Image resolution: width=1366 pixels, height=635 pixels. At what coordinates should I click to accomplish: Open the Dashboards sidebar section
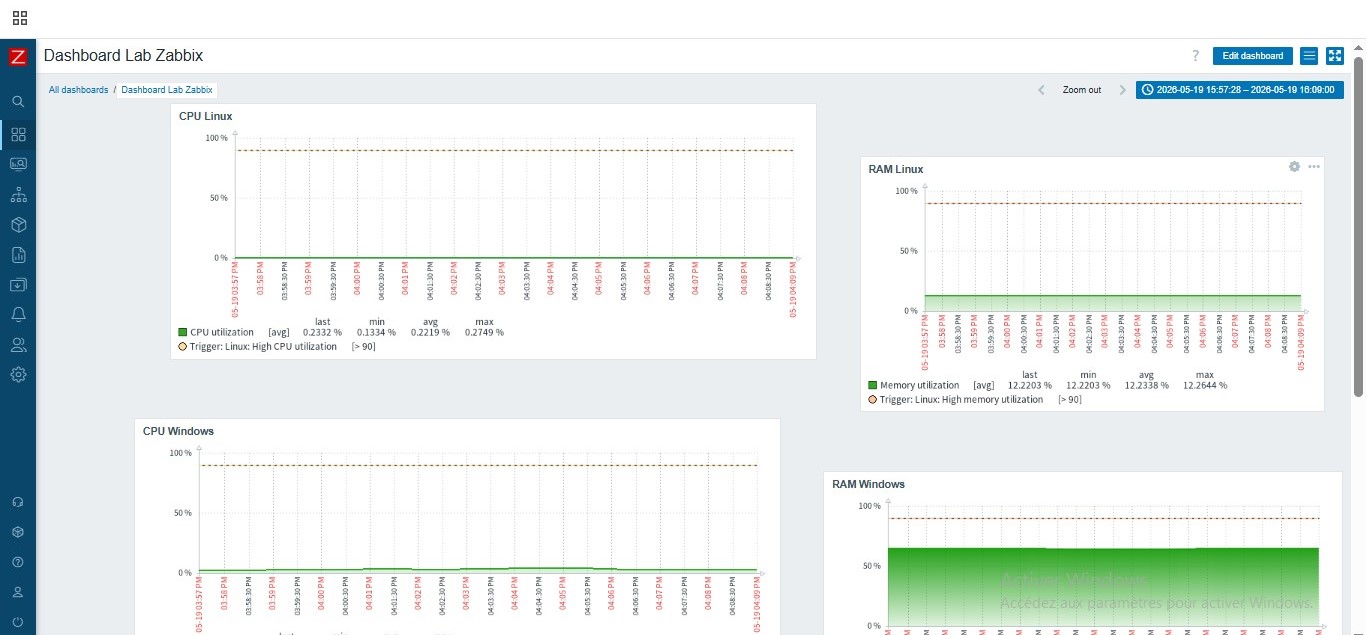tap(18, 134)
